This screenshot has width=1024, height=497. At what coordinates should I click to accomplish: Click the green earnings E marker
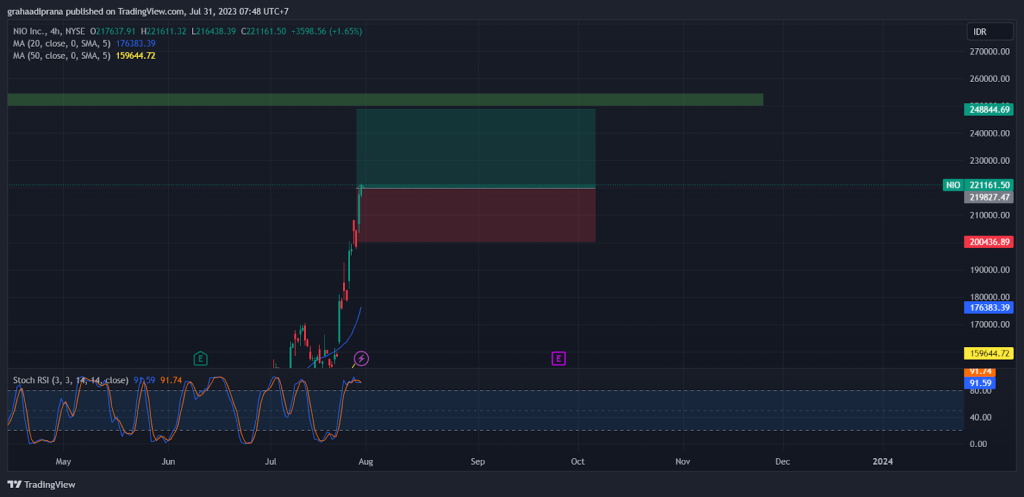click(x=200, y=359)
